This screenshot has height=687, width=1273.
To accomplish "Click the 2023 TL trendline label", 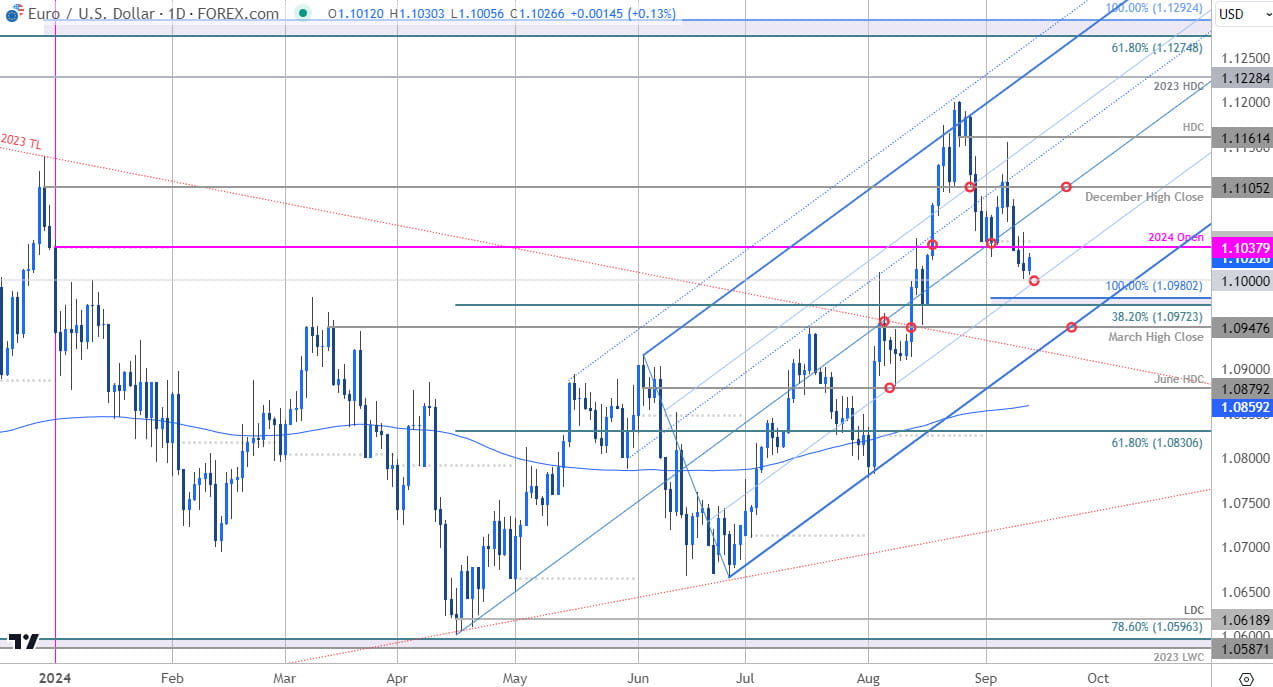I will 22,141.
